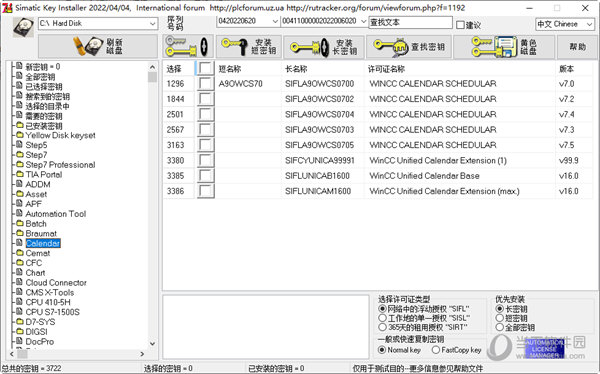Viewport: 600px width, 374px height.
Task: Click the help button
Action: (x=577, y=47)
